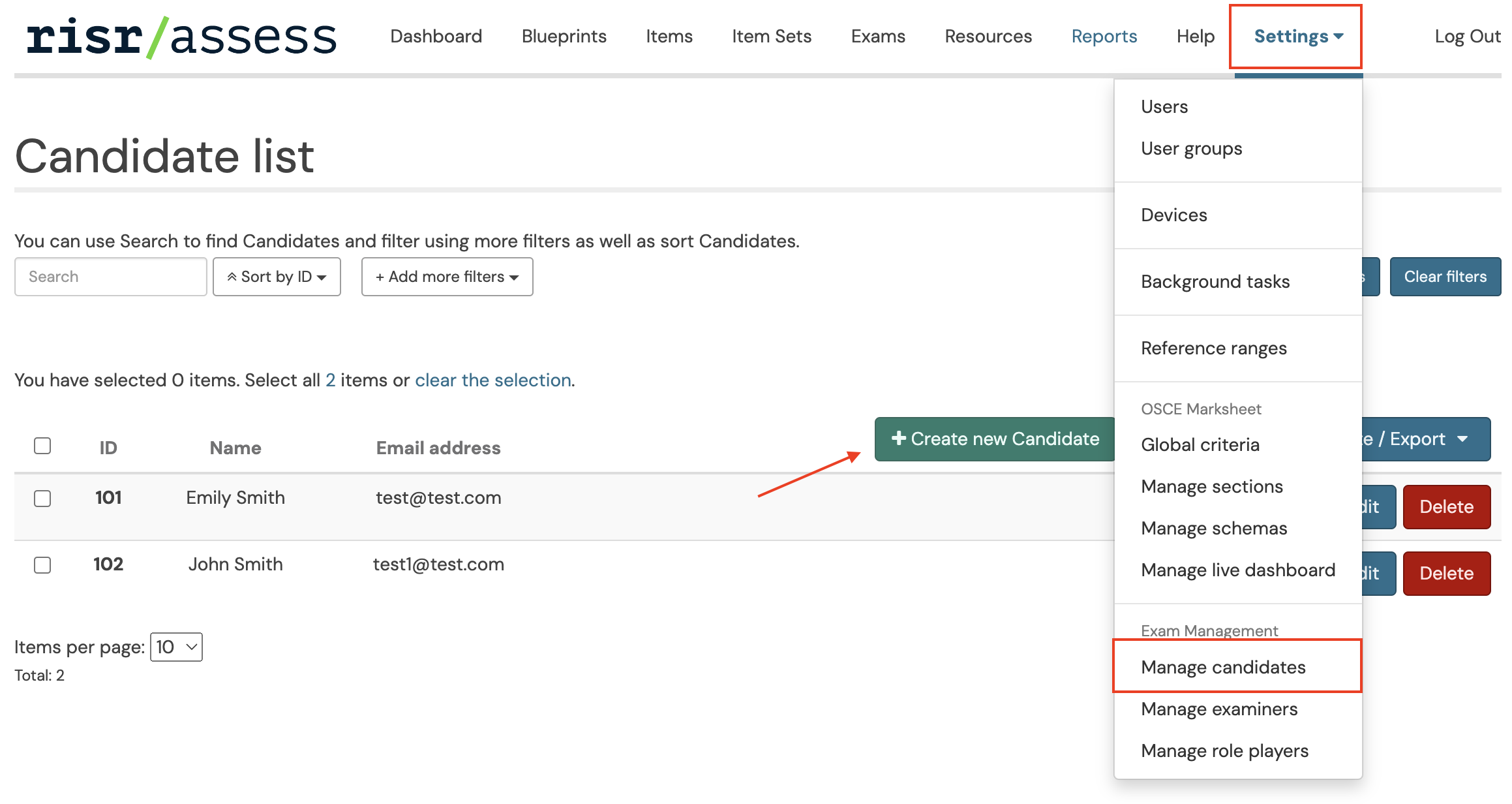Choose Manage candidates from Settings menu

coord(1224,667)
